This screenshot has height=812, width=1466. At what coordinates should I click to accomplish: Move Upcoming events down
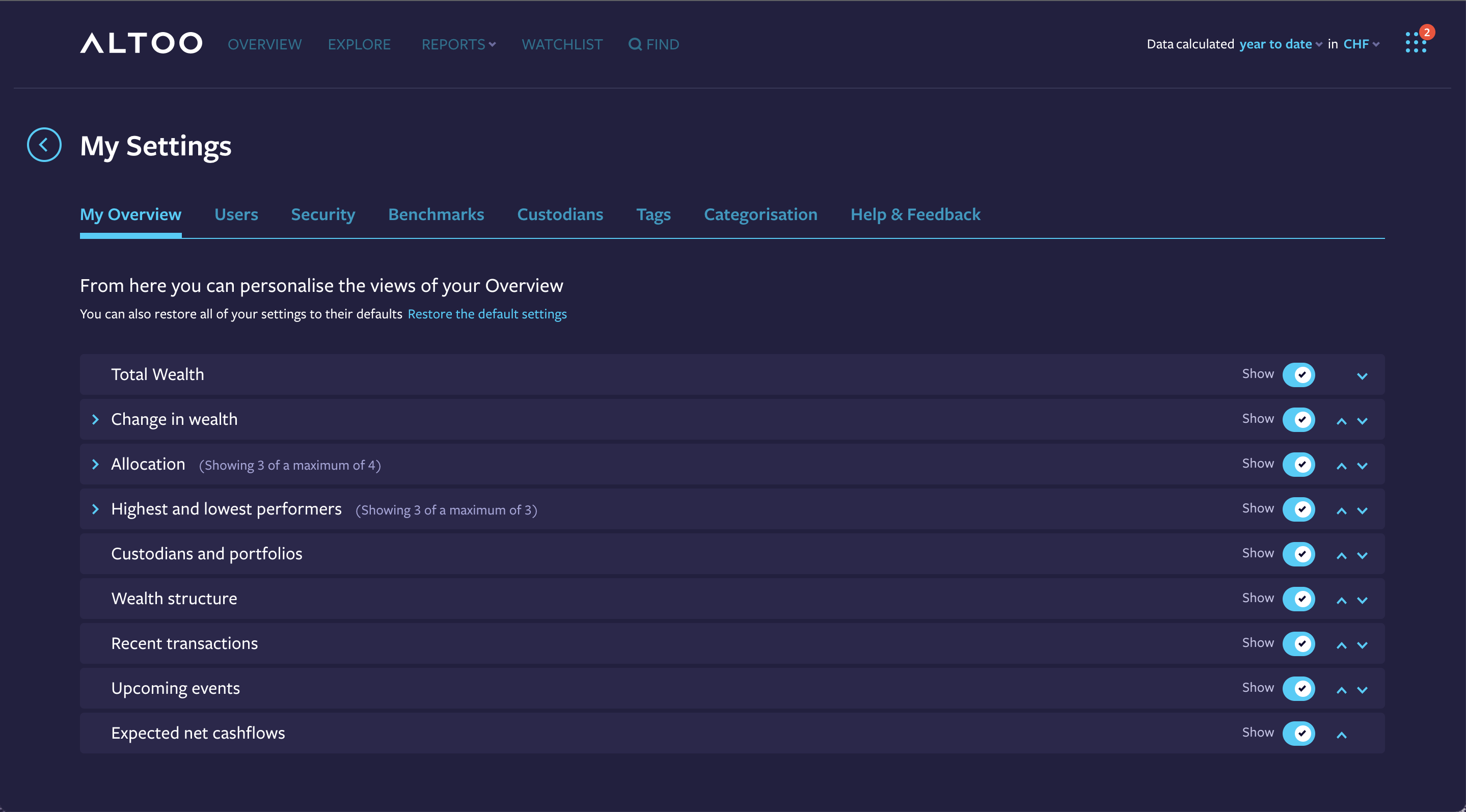[1362, 690]
